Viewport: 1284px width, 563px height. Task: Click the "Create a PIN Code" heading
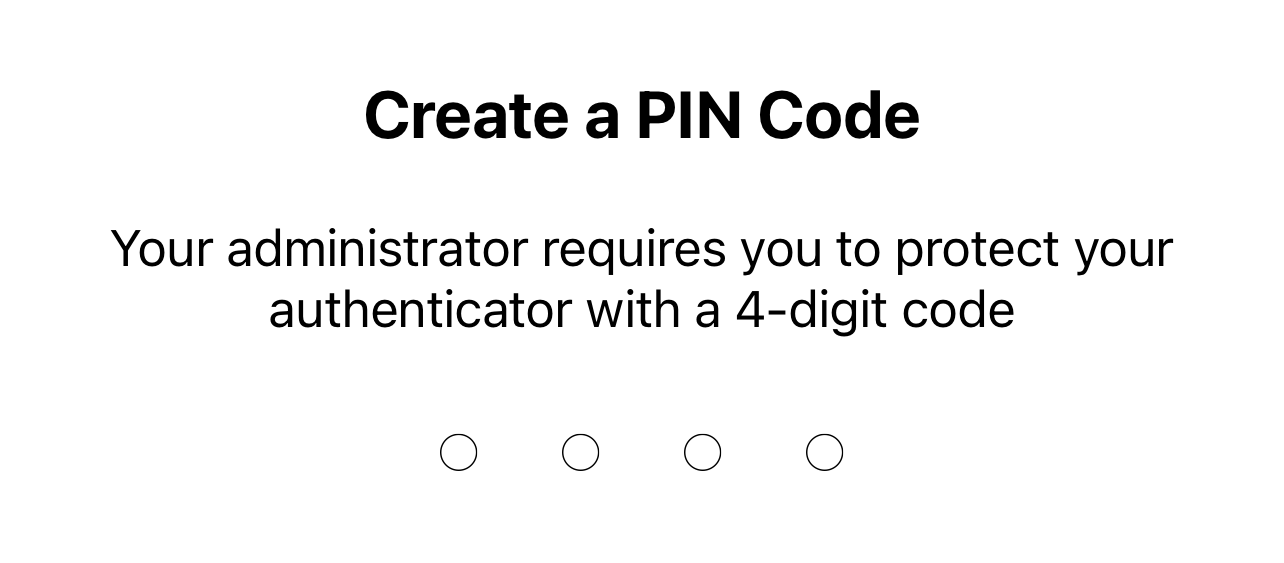641,115
